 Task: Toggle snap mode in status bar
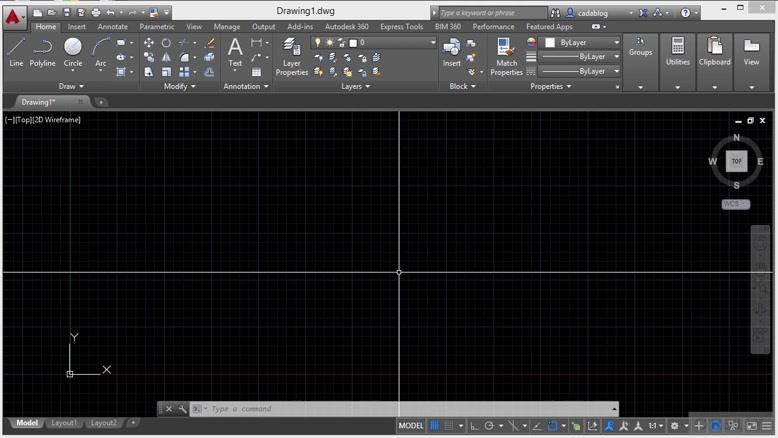[x=449, y=426]
